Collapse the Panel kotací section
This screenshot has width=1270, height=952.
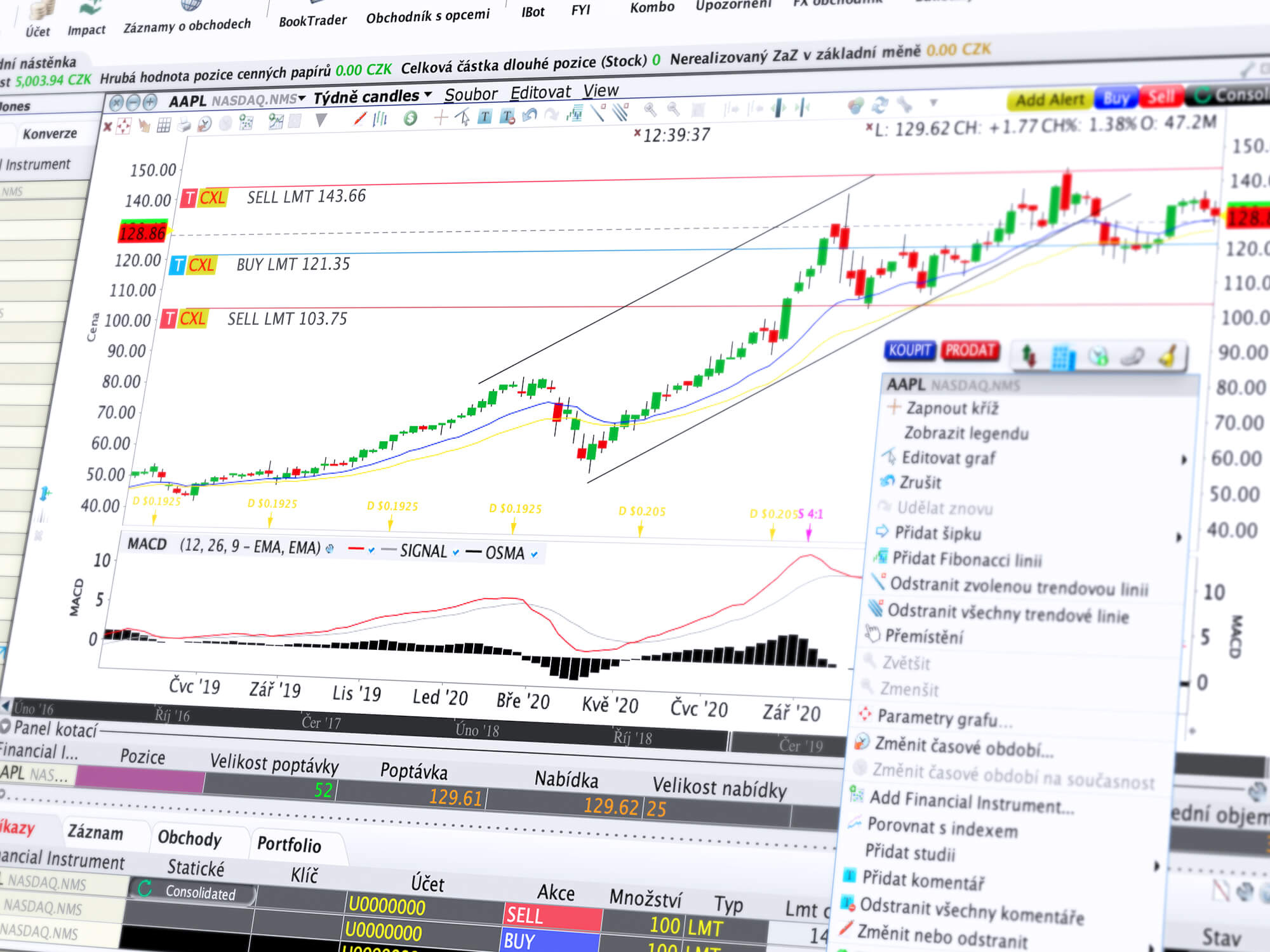coord(6,725)
